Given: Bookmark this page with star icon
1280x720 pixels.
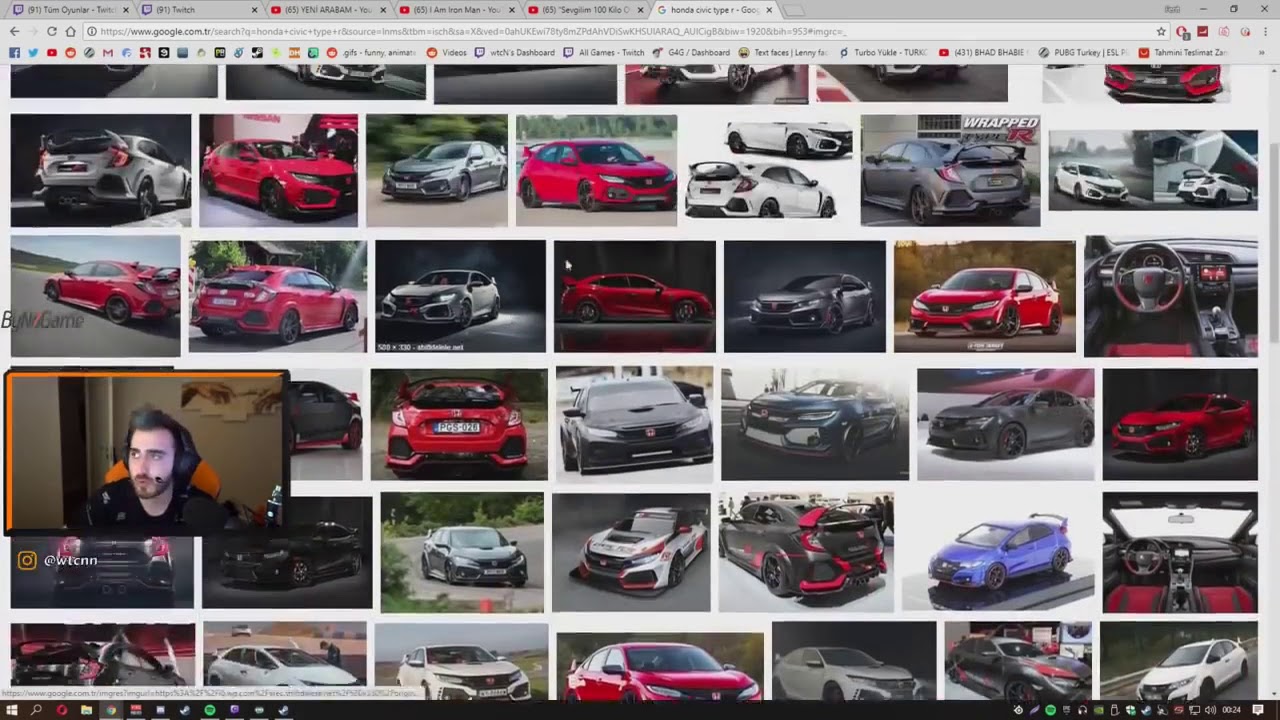Looking at the screenshot, I should pos(1161,31).
